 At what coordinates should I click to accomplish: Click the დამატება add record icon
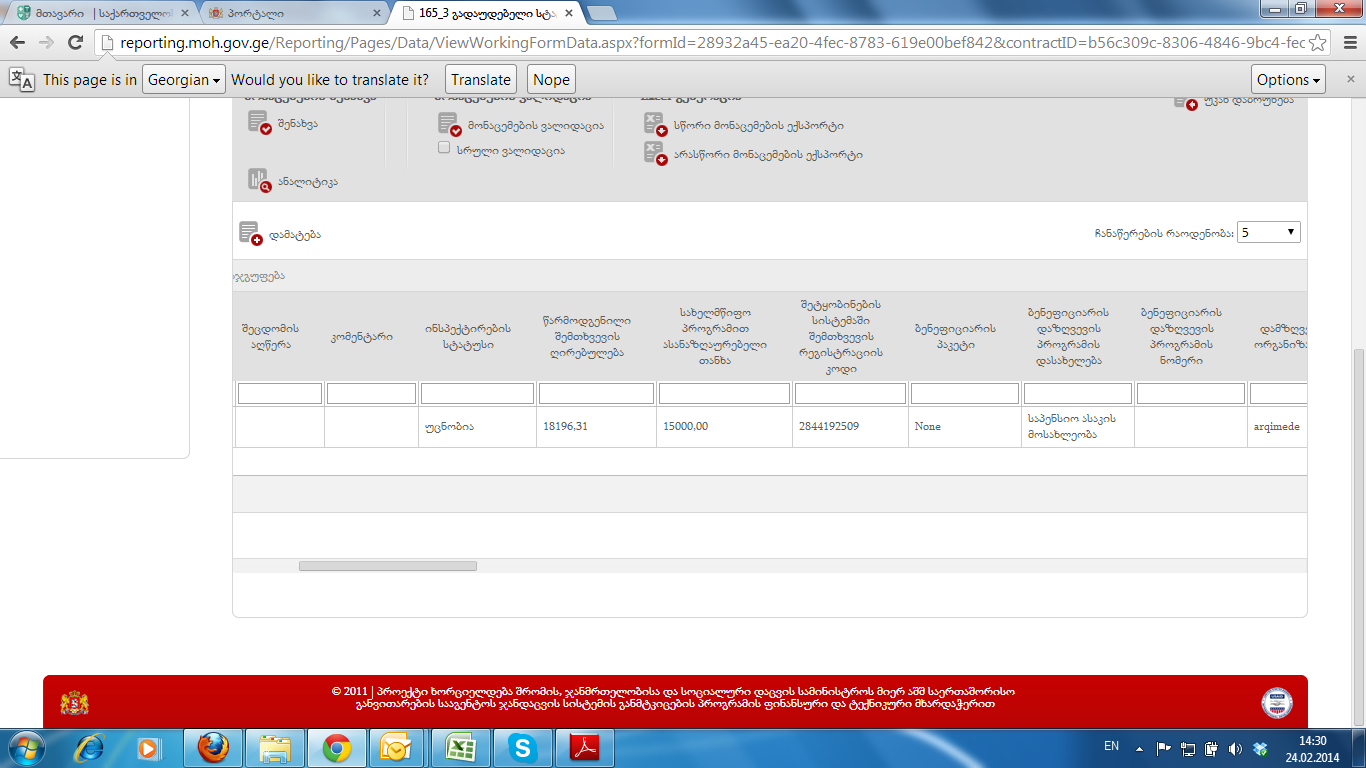click(250, 233)
